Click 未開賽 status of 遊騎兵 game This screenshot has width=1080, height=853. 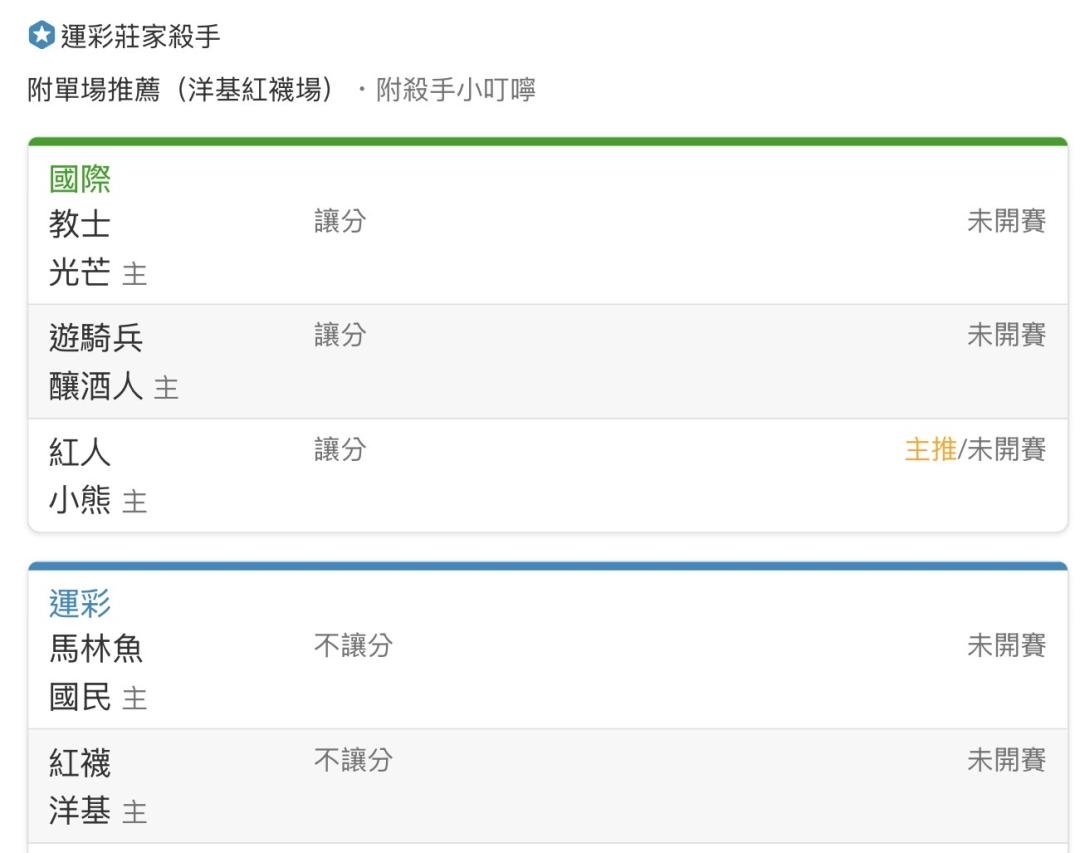pos(1006,335)
